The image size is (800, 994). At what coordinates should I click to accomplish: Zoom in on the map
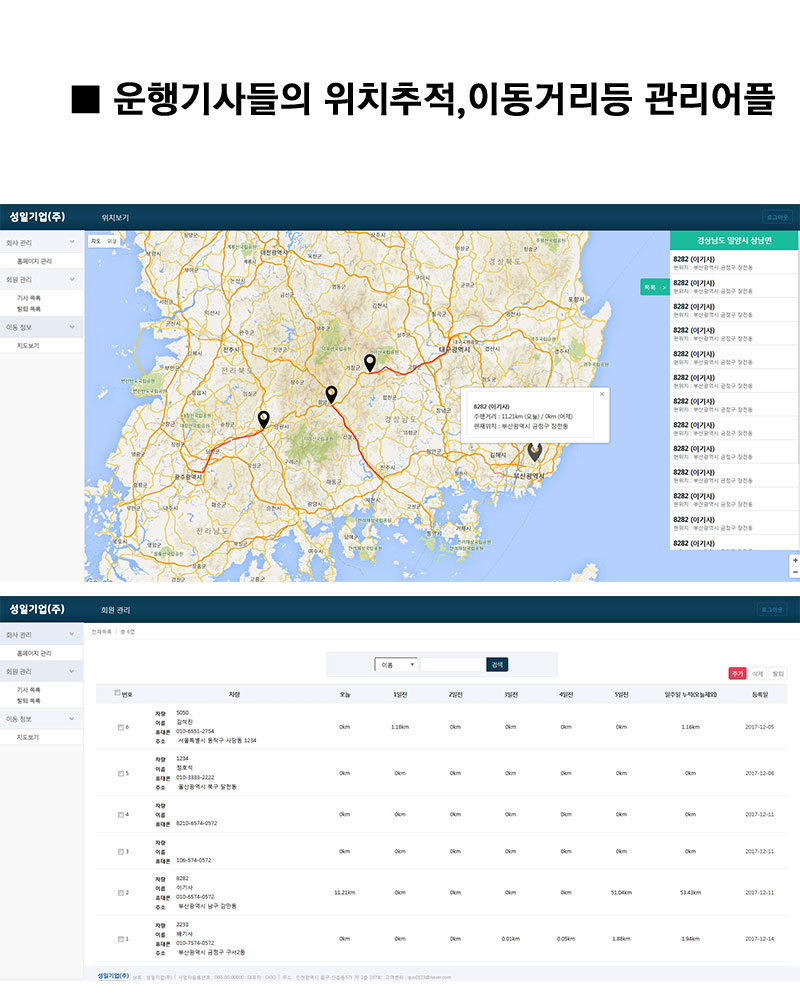(x=794, y=560)
